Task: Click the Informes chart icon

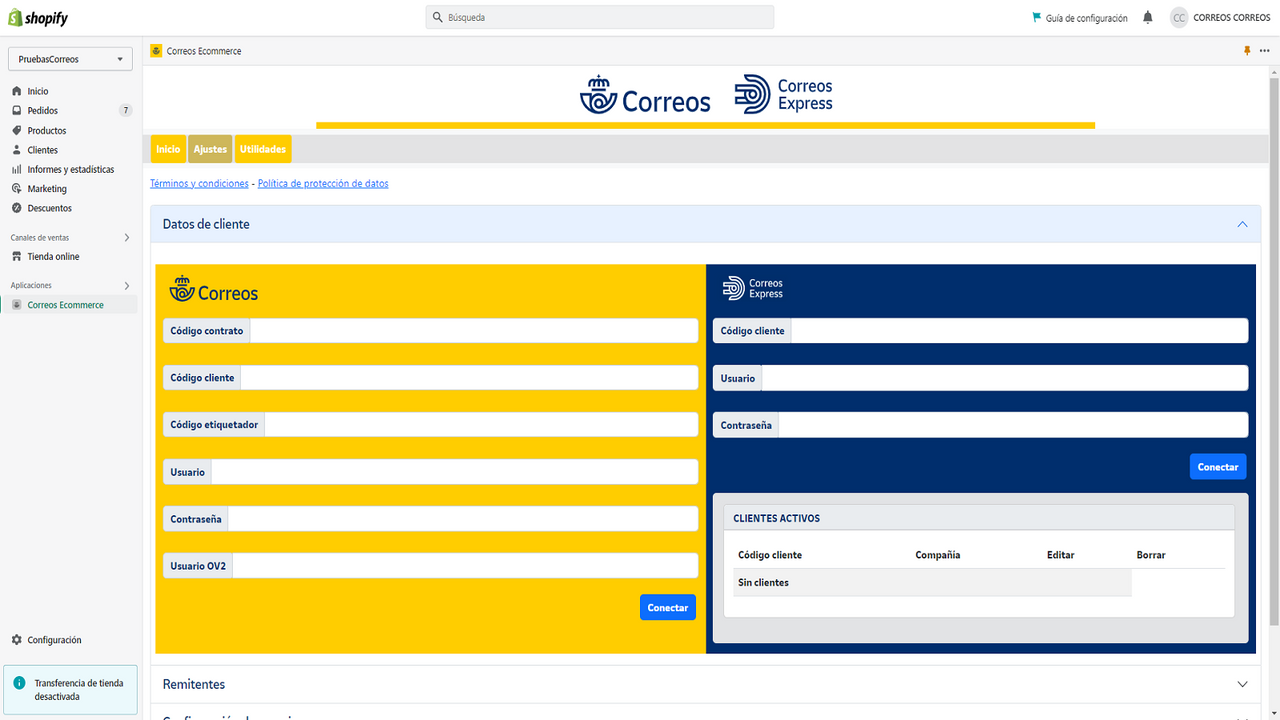Action: pyautogui.click(x=17, y=169)
